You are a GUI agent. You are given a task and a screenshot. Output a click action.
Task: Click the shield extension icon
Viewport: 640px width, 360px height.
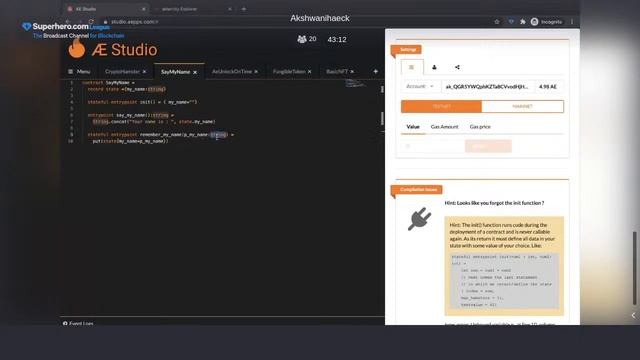(x=511, y=22)
